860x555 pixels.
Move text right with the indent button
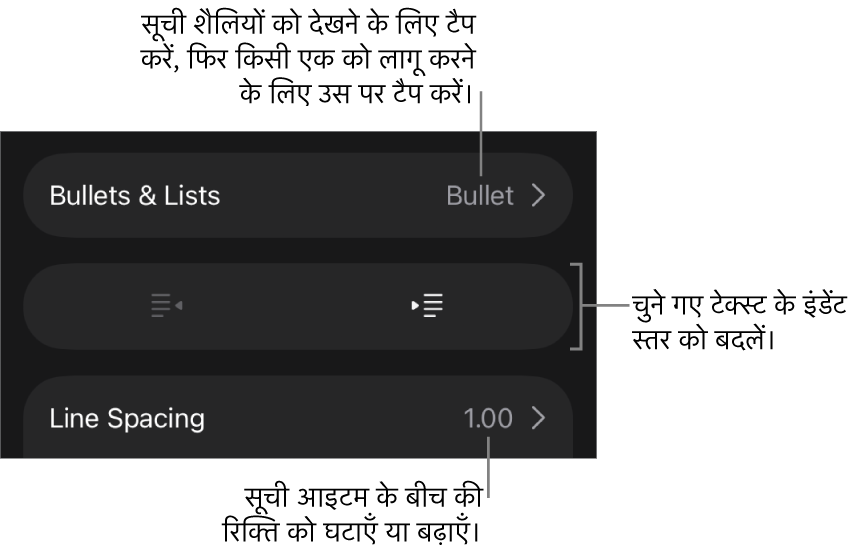[x=428, y=306]
